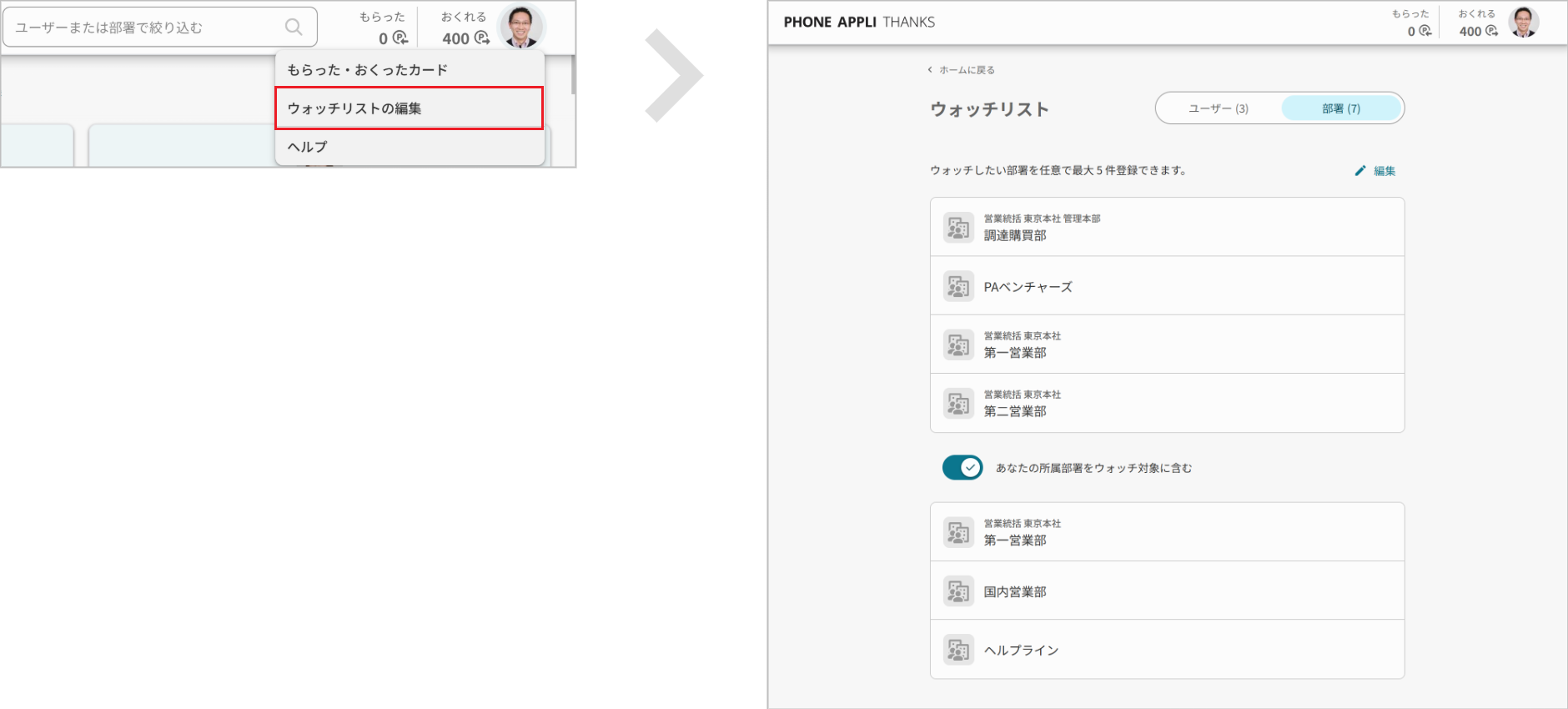The image size is (1568, 709).
Task: Focus the user or department filter field
Action: pos(160,27)
